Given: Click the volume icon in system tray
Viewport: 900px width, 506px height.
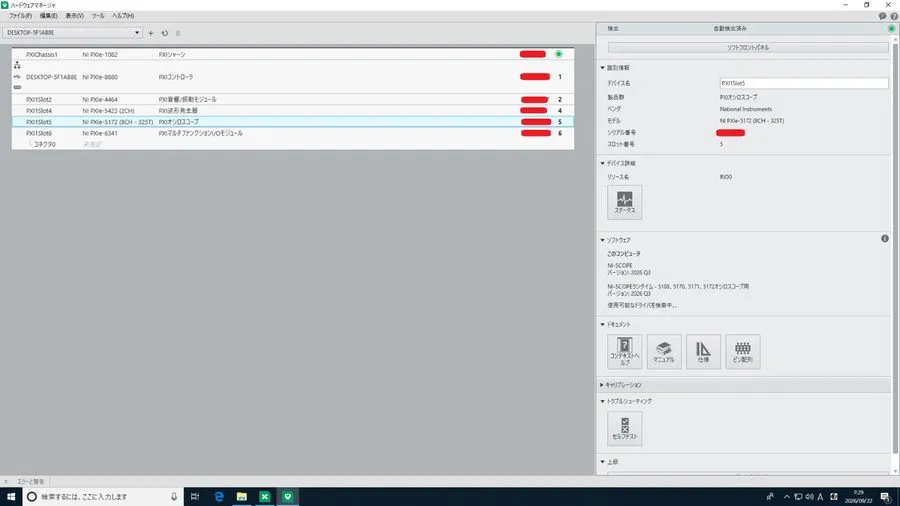Looking at the screenshot, I should [x=809, y=497].
